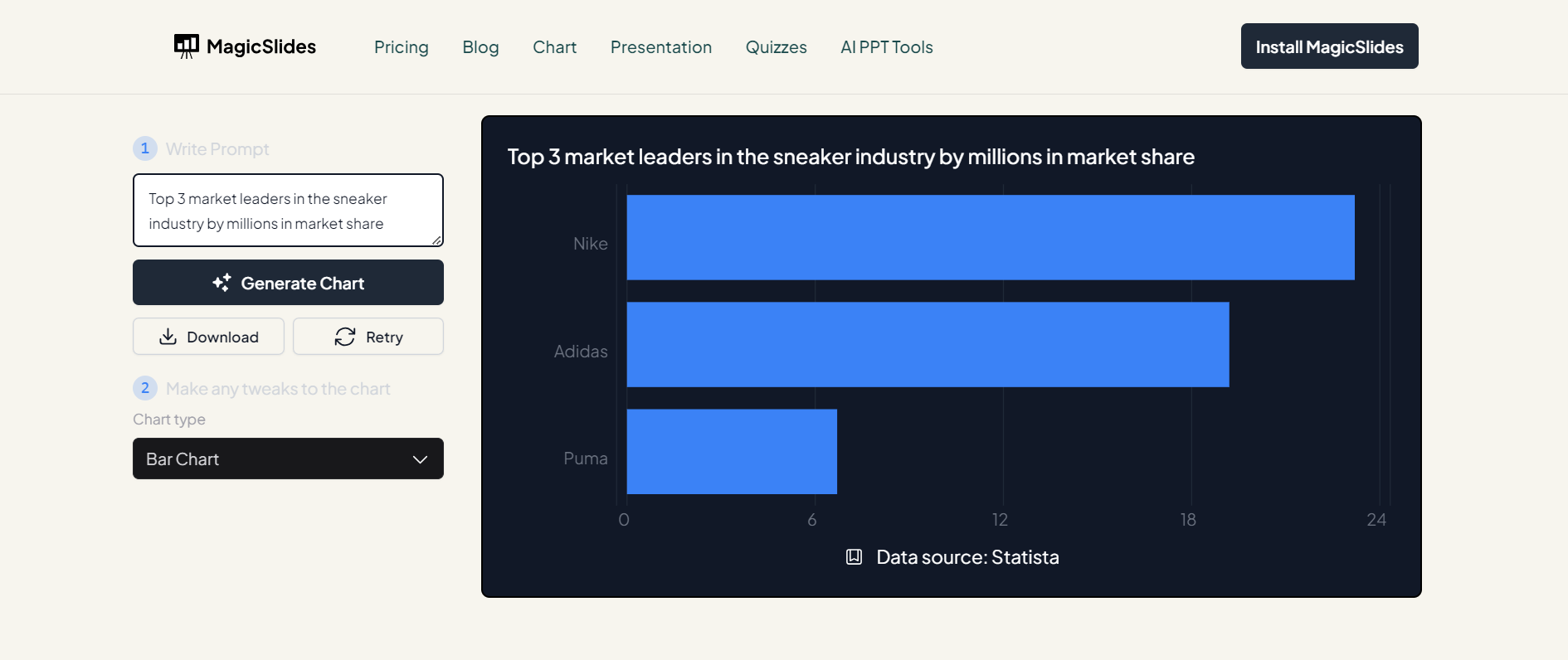Viewport: 1568px width, 660px height.
Task: Click the MagicSlides brand name link
Action: coord(261,46)
